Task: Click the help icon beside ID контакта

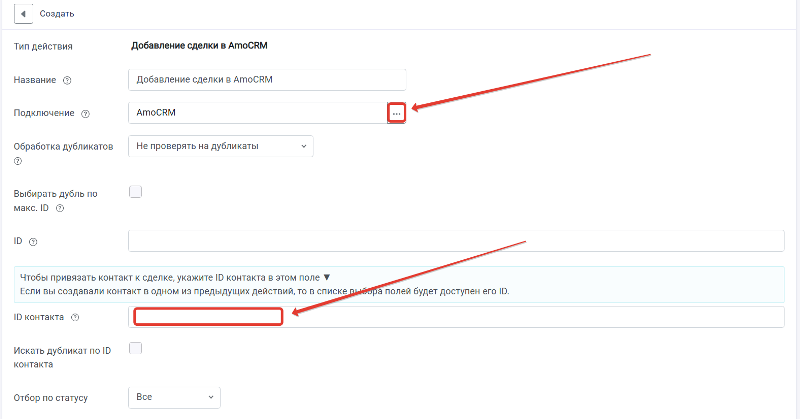Action: 75,317
